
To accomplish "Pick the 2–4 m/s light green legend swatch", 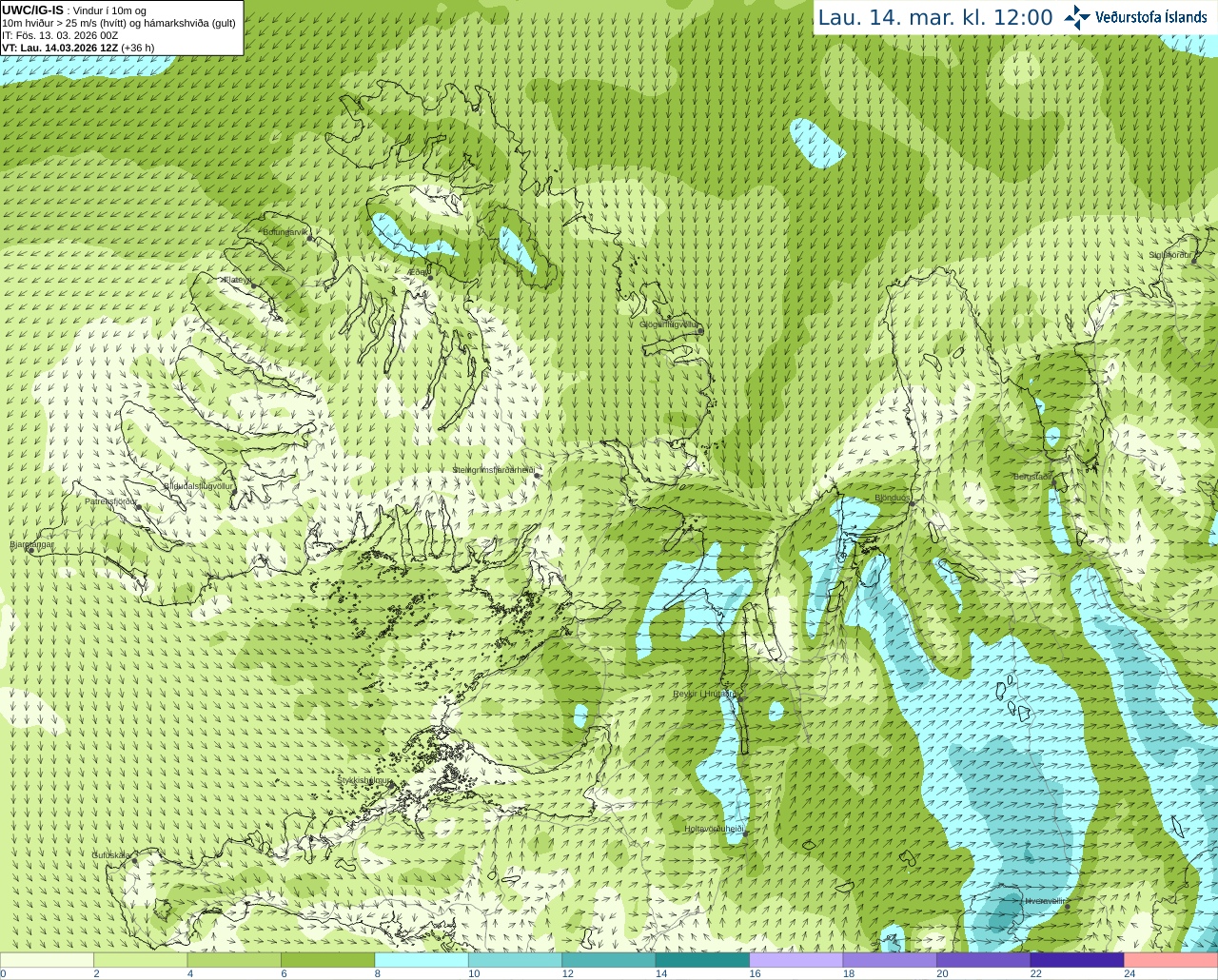I will [x=141, y=960].
